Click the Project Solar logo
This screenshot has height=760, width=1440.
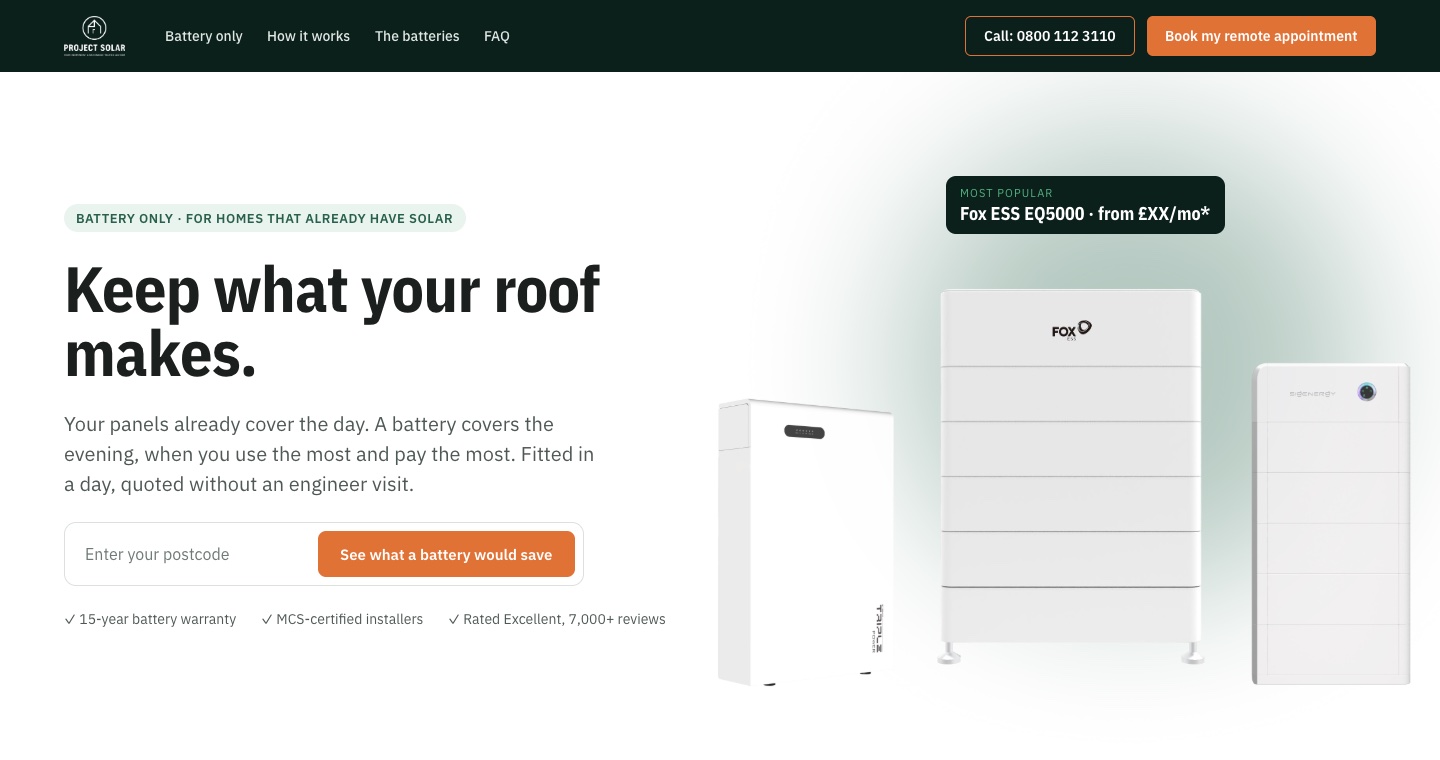[95, 36]
